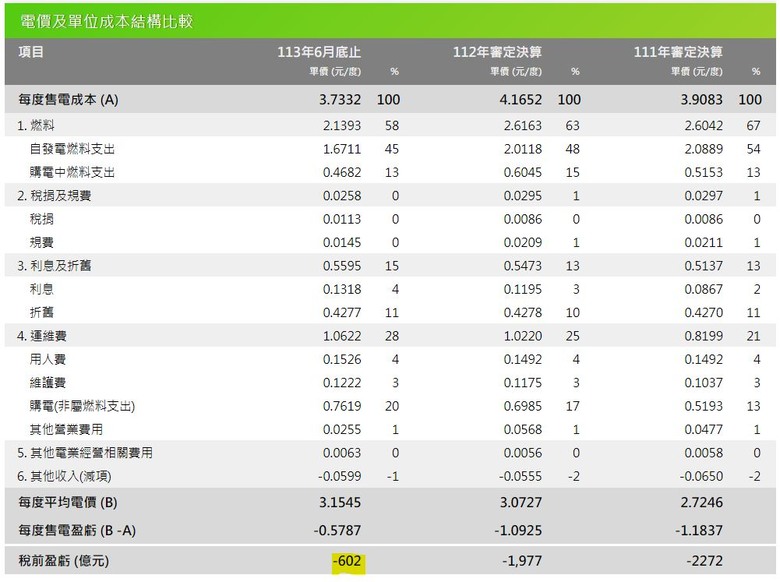Click the value 0.1175
Viewport: 780px width, 582px height.
tap(522, 383)
